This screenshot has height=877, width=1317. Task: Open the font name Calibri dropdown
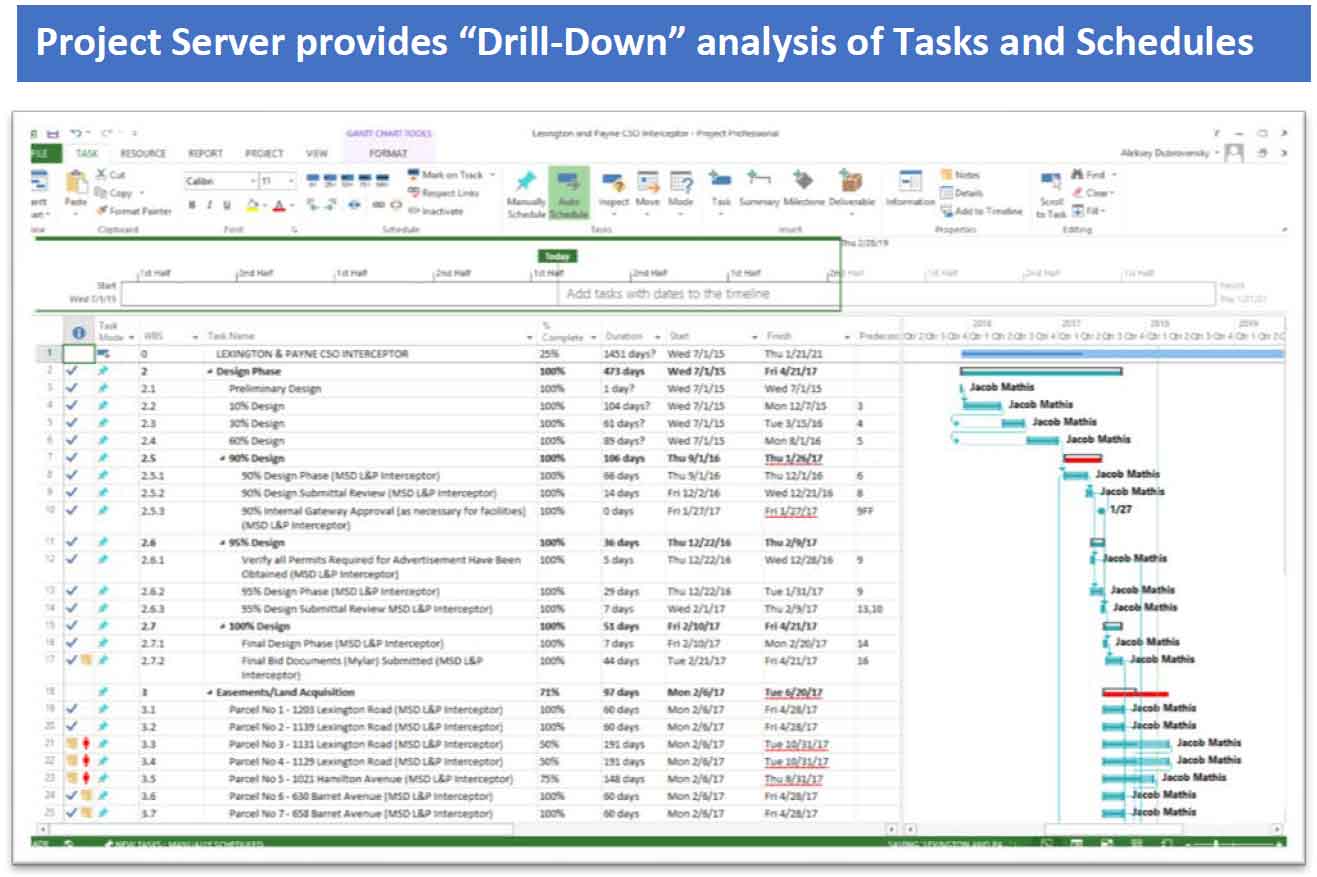click(x=253, y=182)
